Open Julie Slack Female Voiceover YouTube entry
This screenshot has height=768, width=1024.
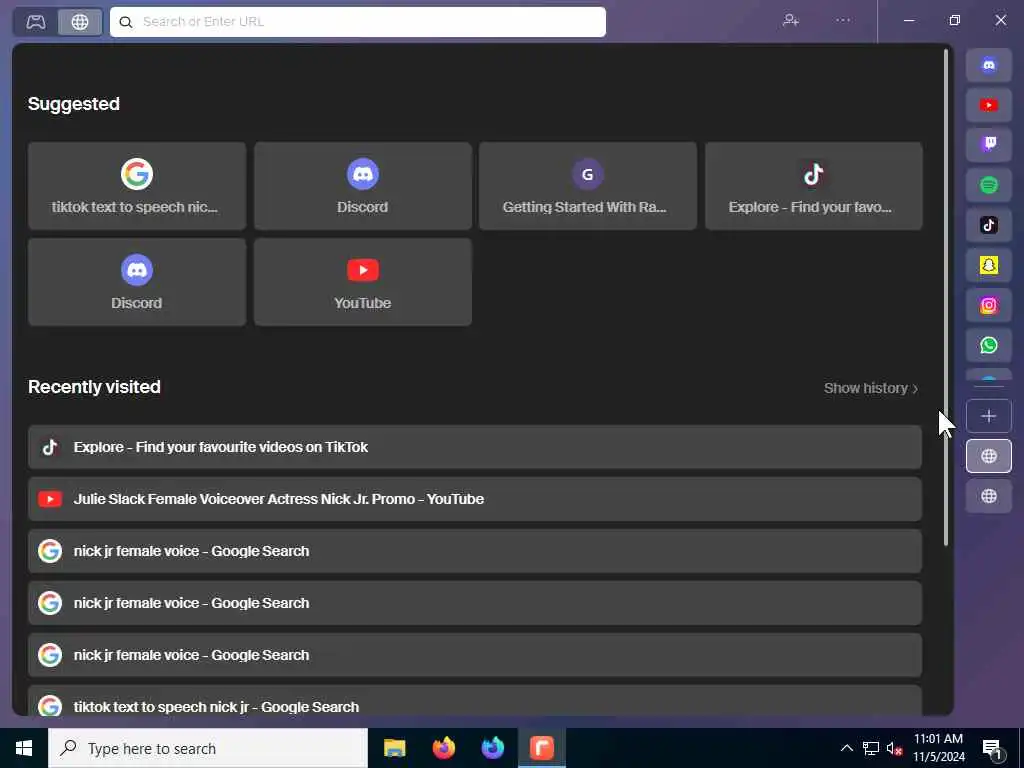click(x=475, y=499)
